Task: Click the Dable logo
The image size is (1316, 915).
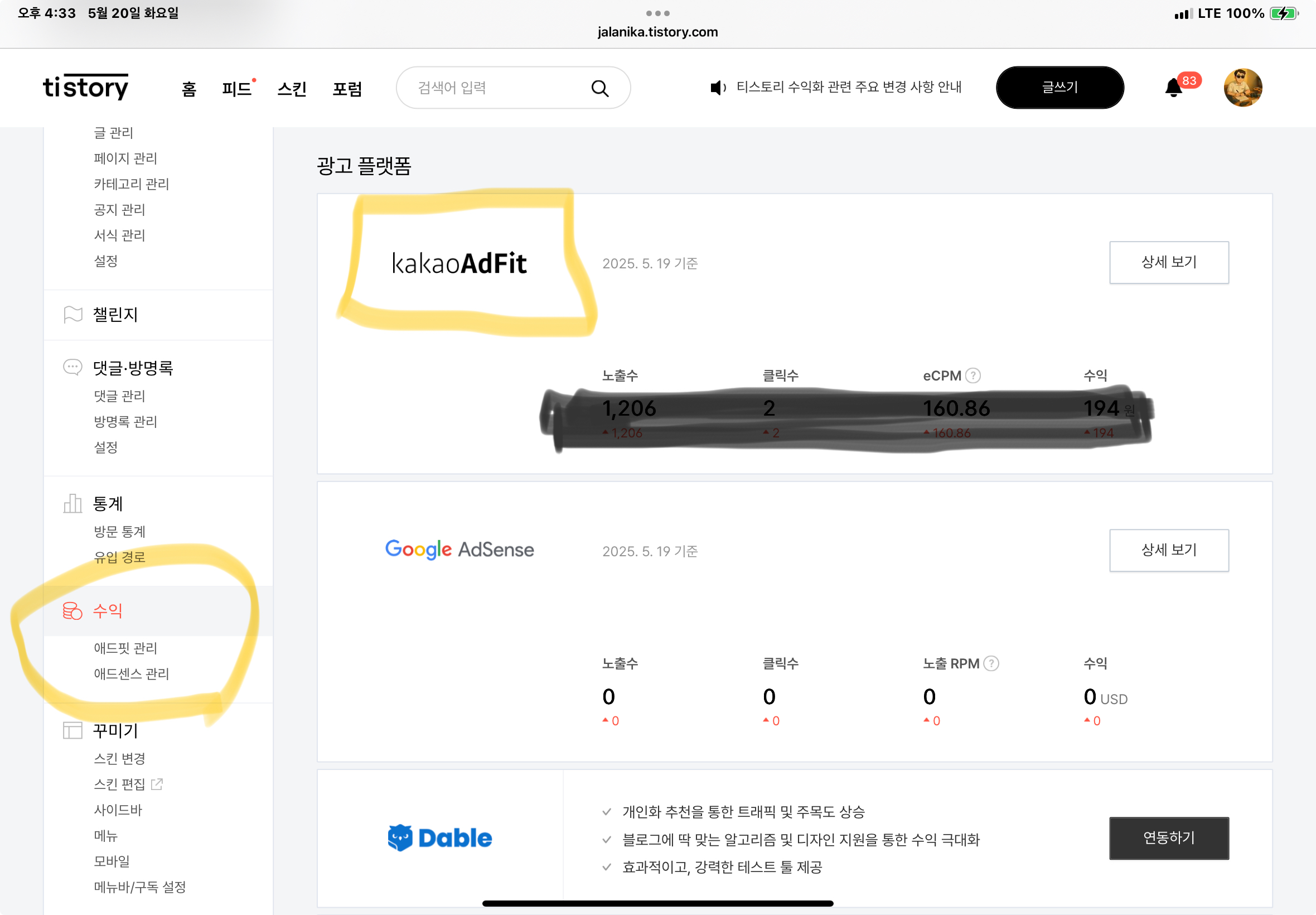Action: pos(439,837)
